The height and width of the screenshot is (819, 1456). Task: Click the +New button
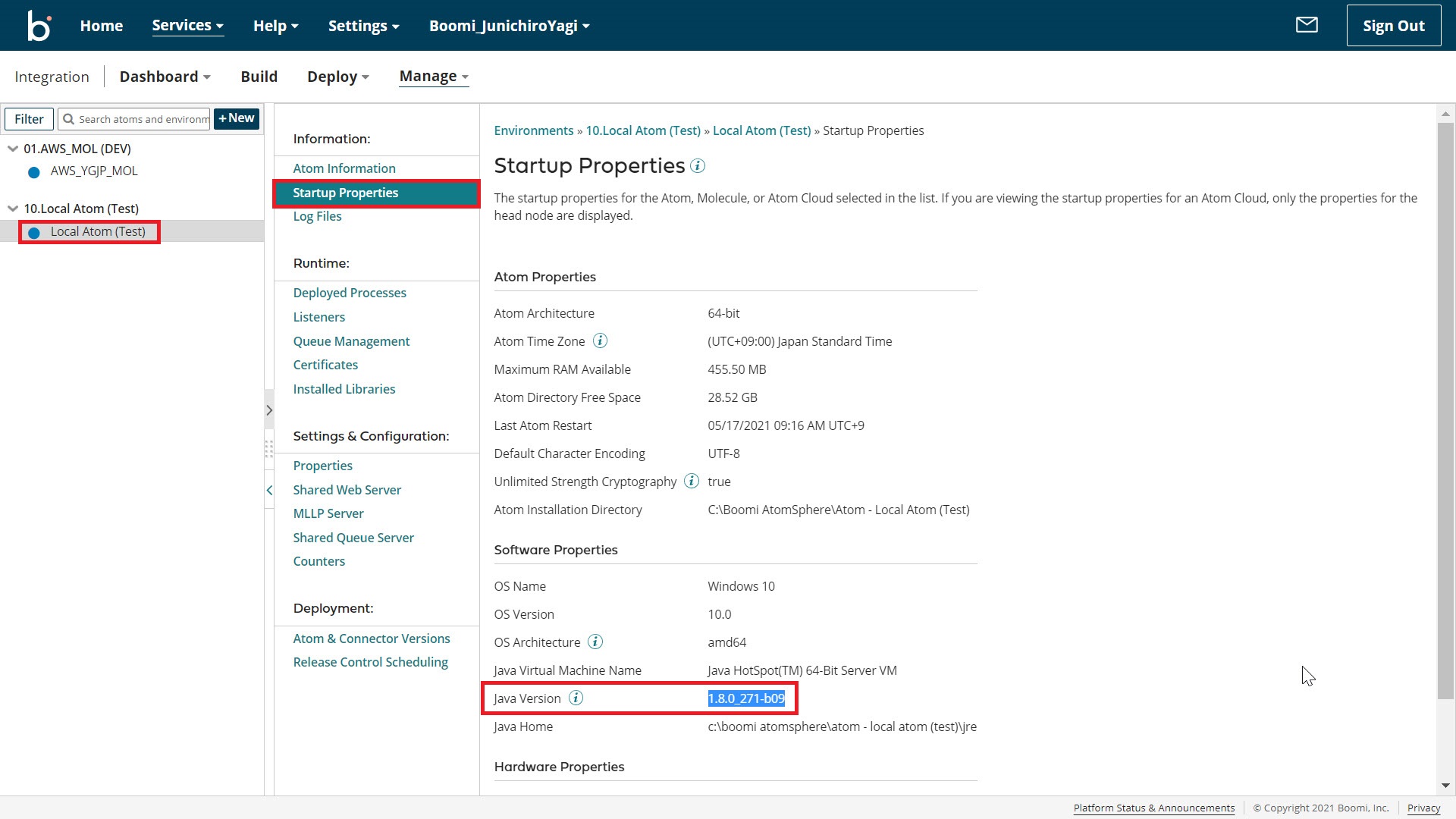(x=236, y=119)
